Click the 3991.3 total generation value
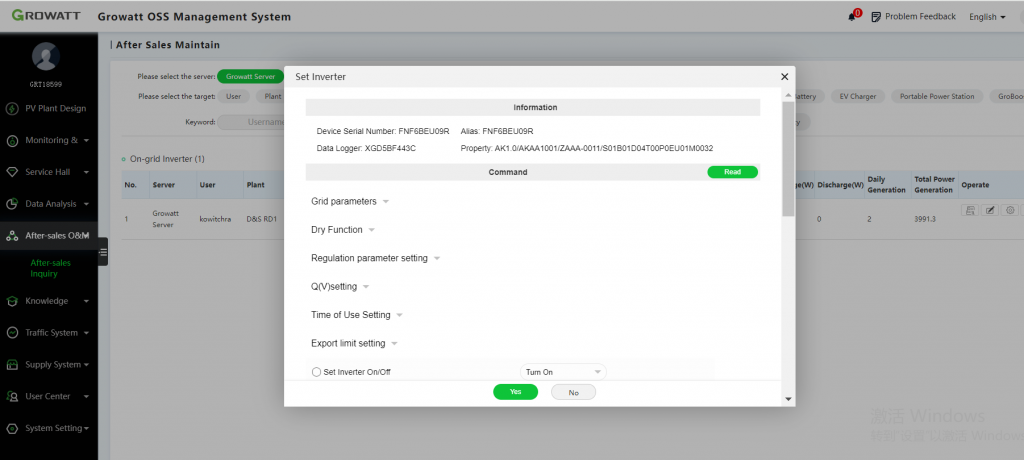This screenshot has width=1024, height=460. pyautogui.click(x=925, y=219)
